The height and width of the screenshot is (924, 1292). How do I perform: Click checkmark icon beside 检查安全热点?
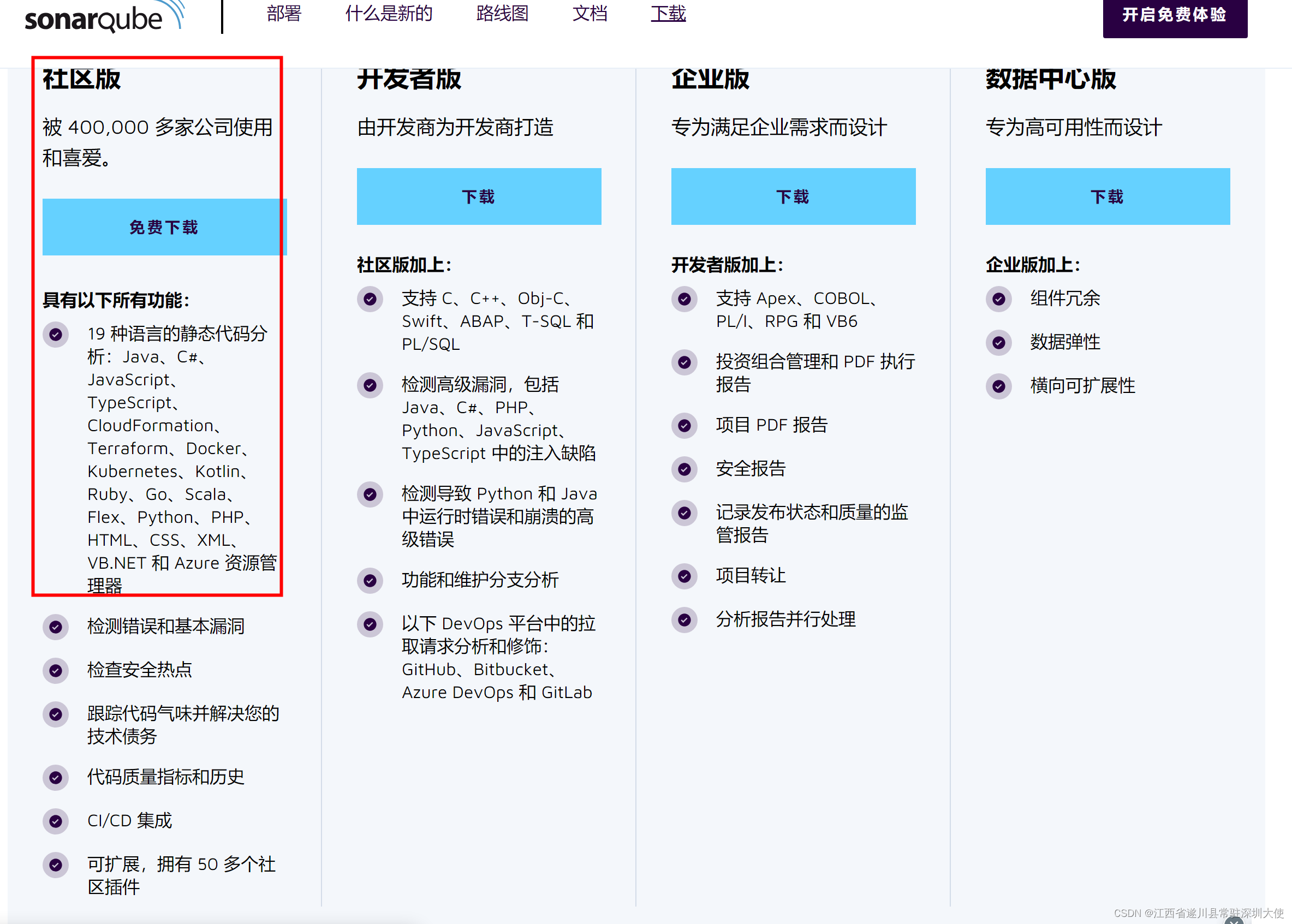pos(56,671)
